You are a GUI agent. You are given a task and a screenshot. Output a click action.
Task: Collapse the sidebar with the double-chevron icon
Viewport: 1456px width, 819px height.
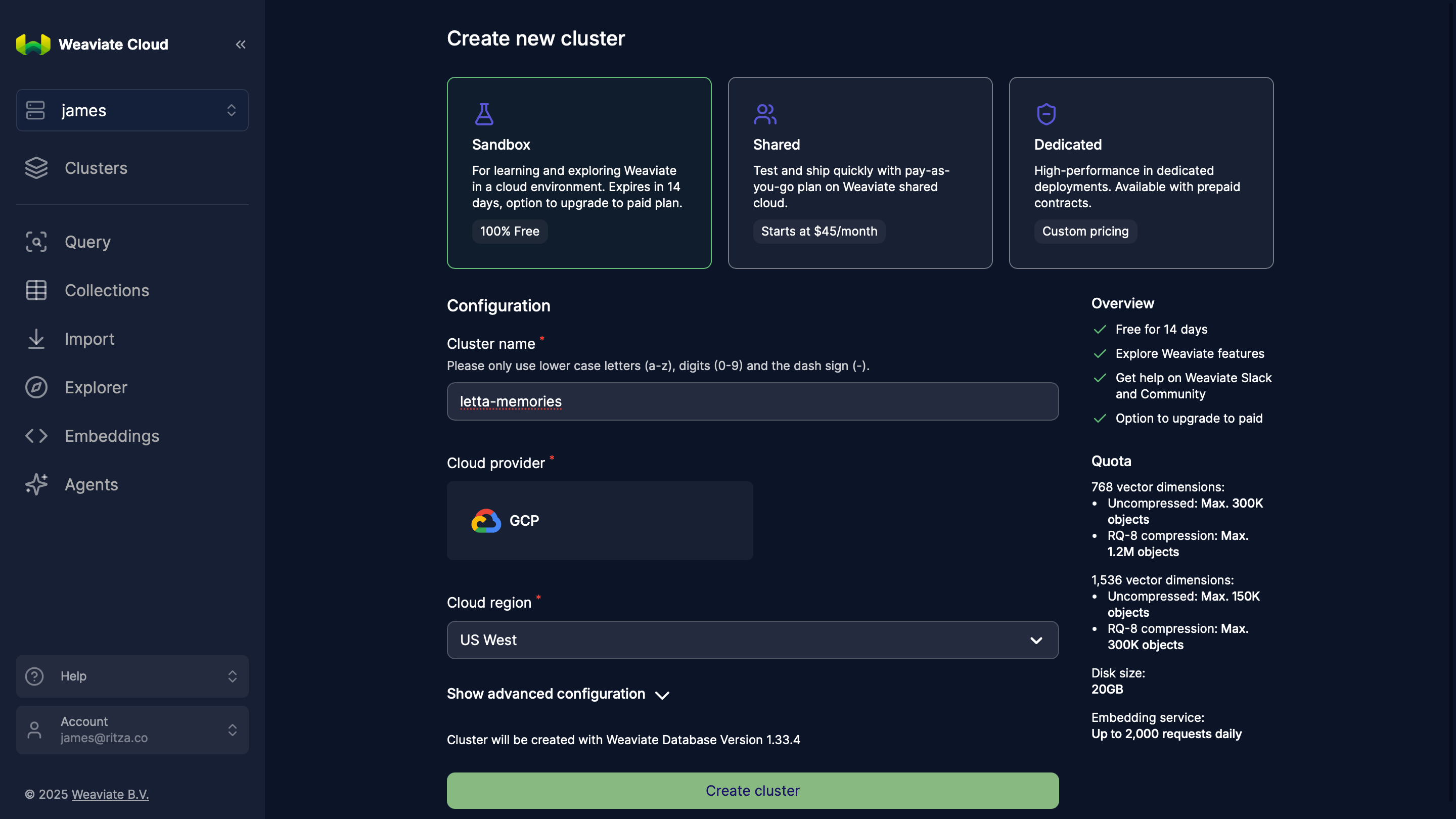point(240,44)
